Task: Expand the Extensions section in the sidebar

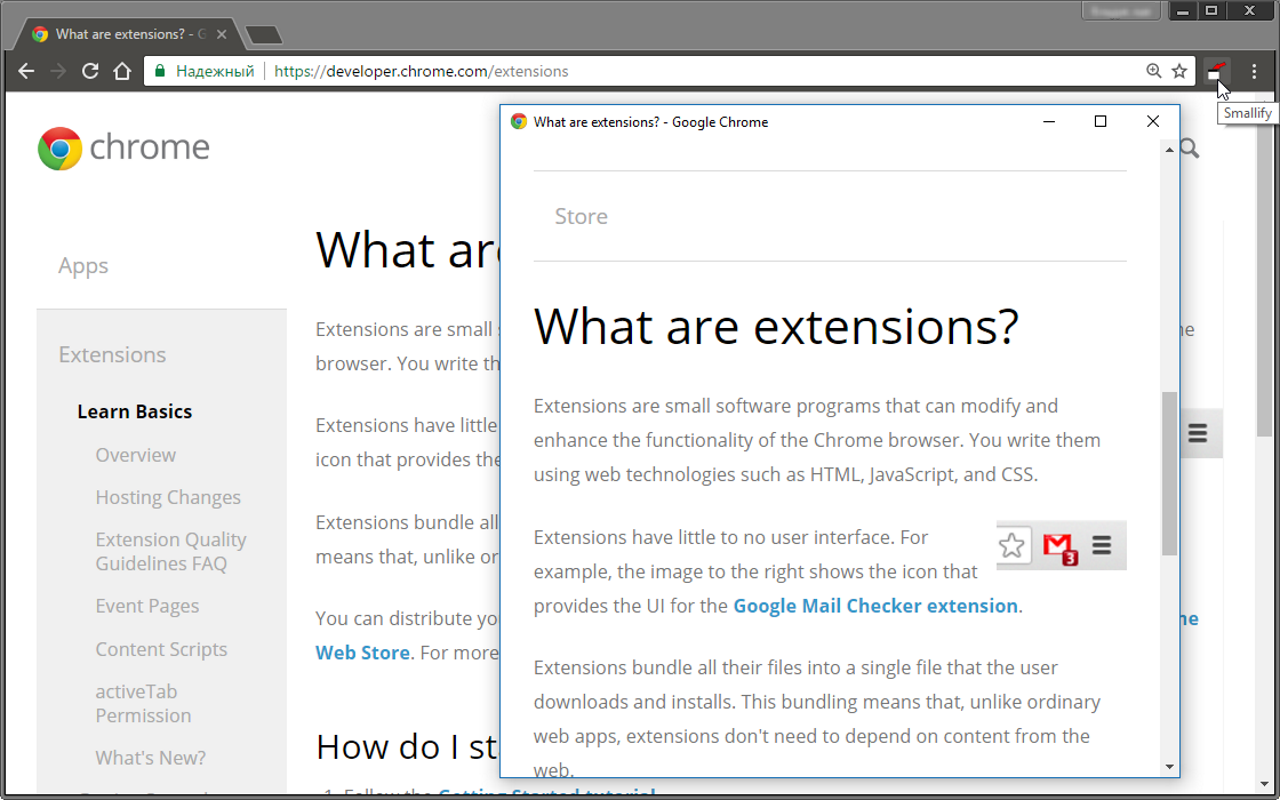Action: click(x=112, y=354)
